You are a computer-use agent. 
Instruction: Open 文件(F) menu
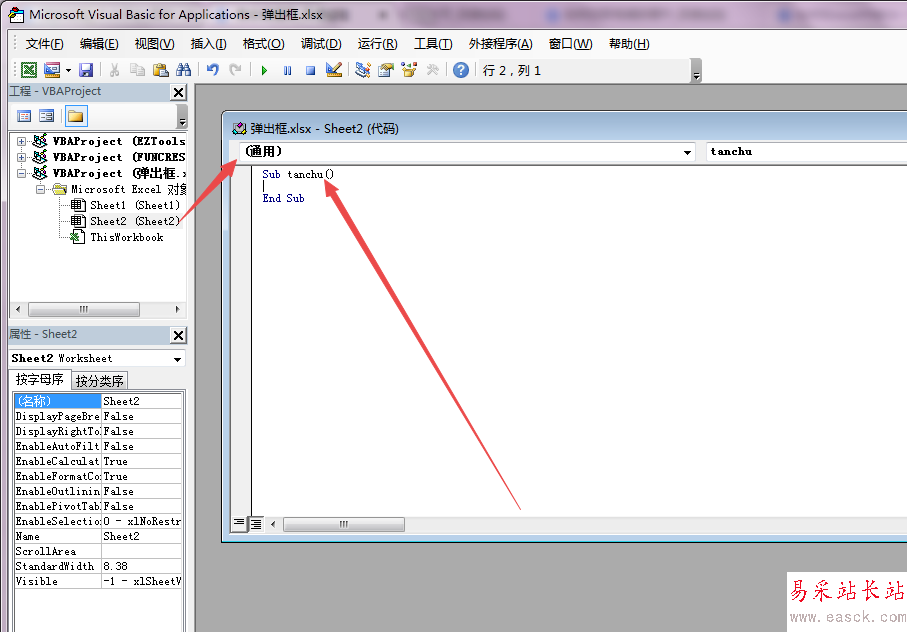[x=45, y=44]
